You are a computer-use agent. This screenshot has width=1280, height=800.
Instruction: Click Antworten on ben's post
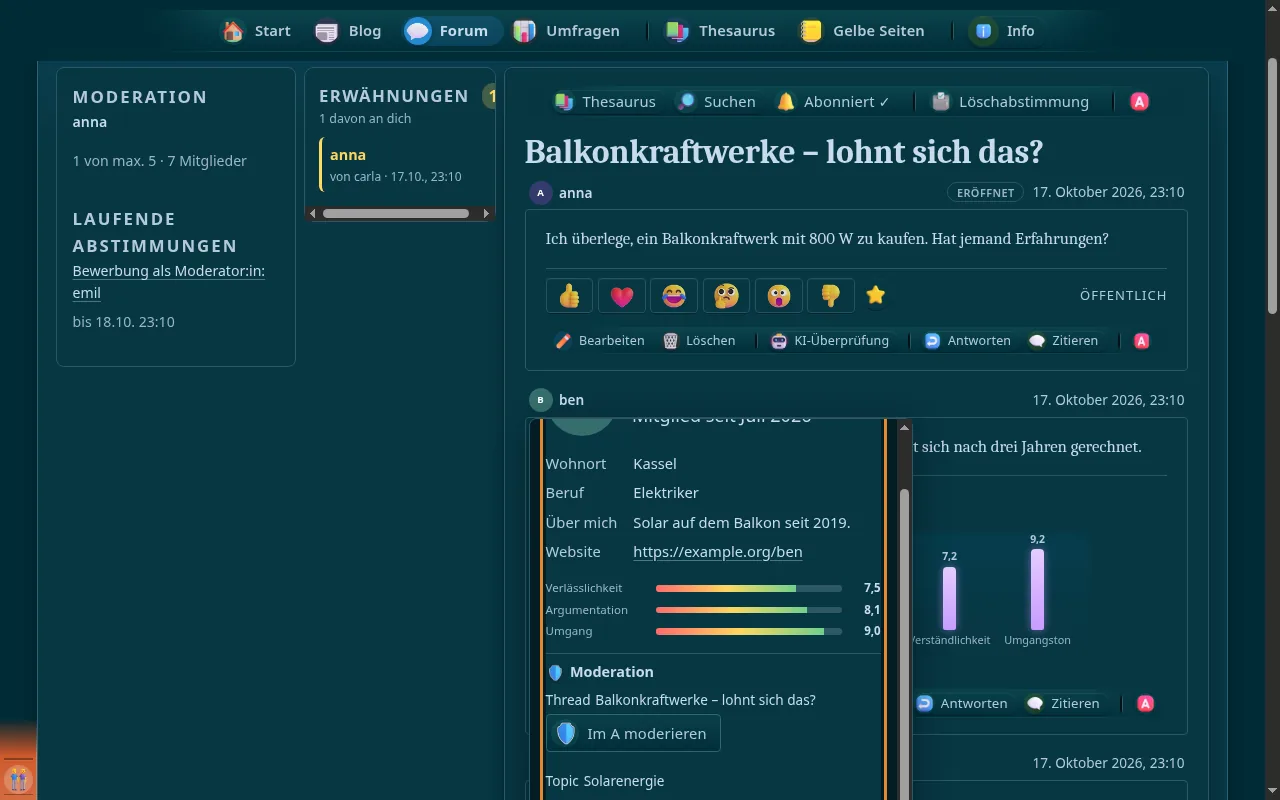pos(961,704)
